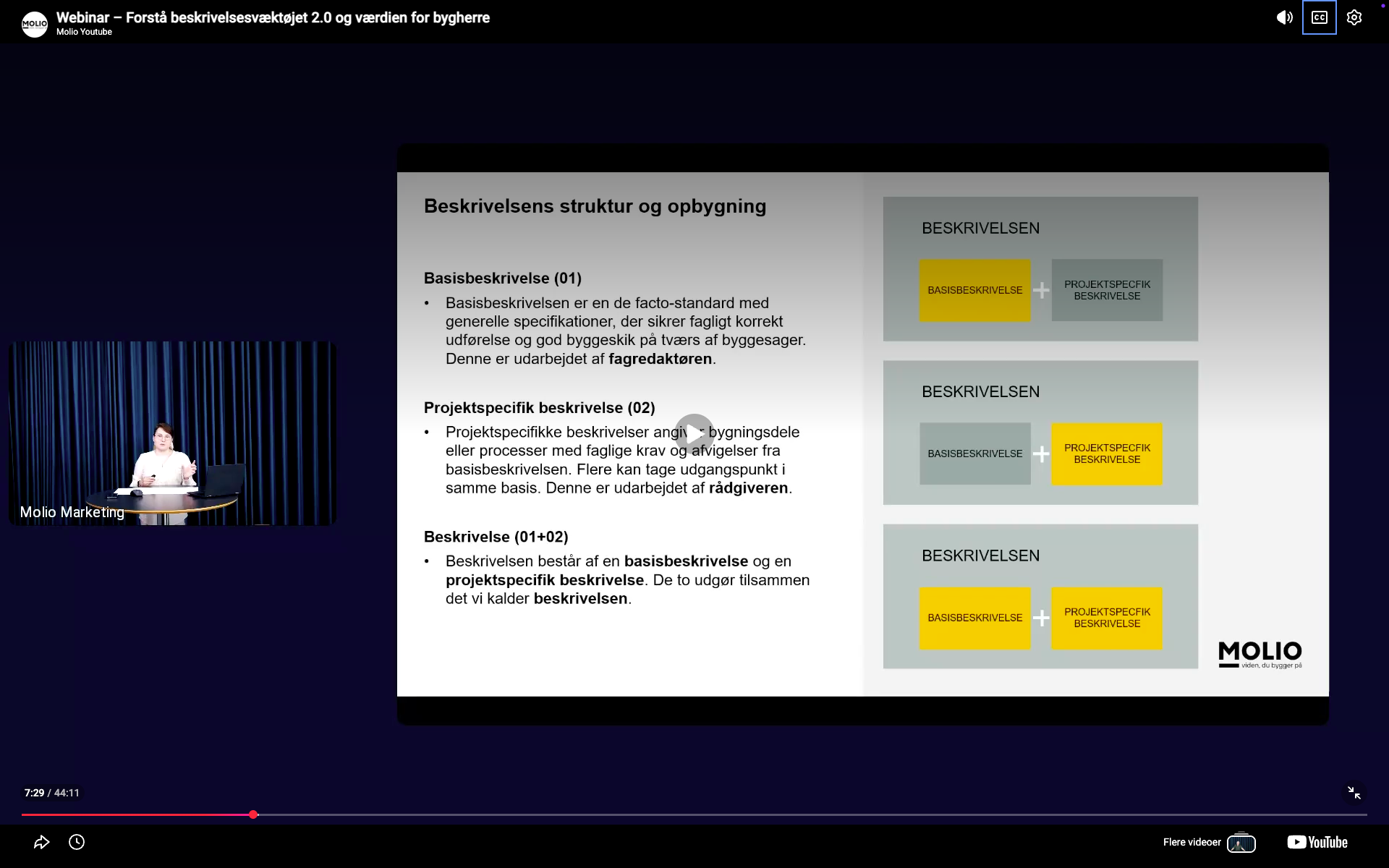This screenshot has height=868, width=1389.
Task: Open the Molio channel logo avatar
Action: [x=34, y=24]
